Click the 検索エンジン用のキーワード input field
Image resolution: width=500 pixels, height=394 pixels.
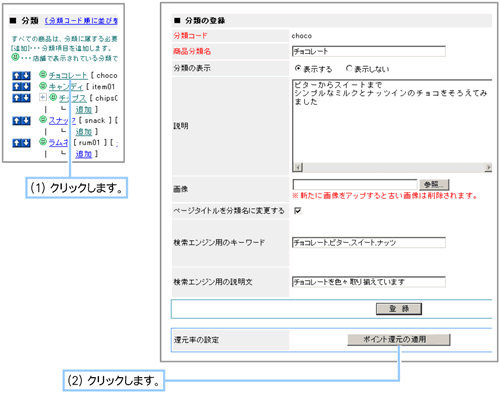pos(369,243)
